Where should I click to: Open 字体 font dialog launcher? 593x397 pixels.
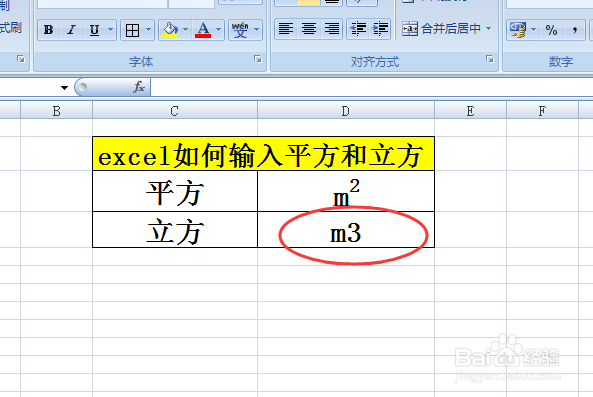258,59
